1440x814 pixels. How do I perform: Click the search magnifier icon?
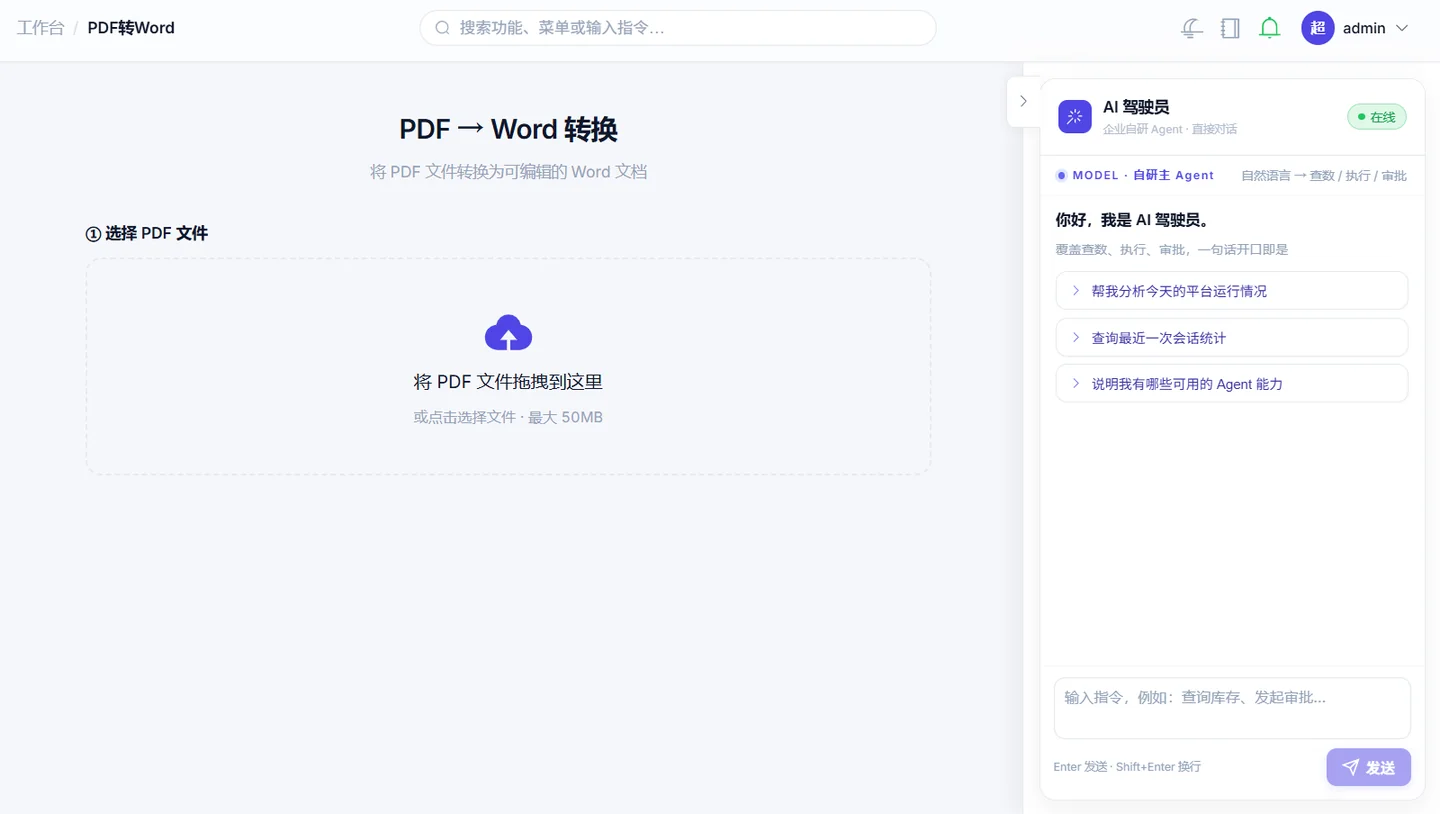442,28
